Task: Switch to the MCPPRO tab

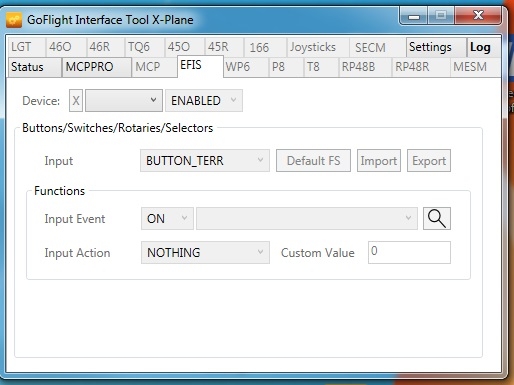Action: pos(96,67)
